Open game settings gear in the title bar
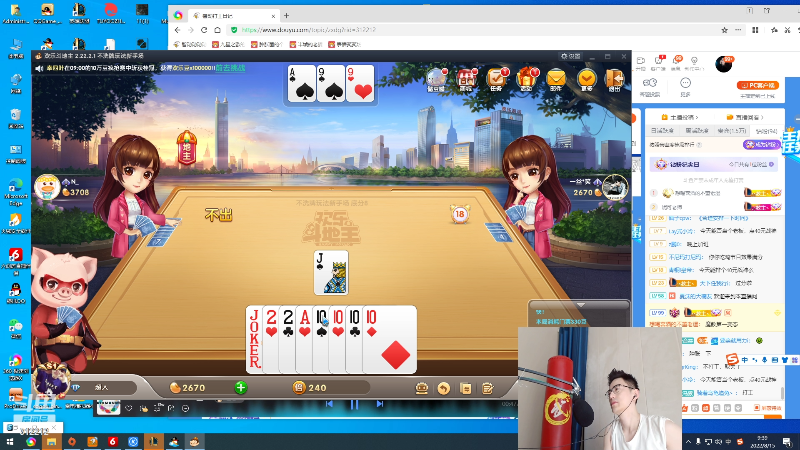Viewport: 800px width, 450px height. [570, 56]
